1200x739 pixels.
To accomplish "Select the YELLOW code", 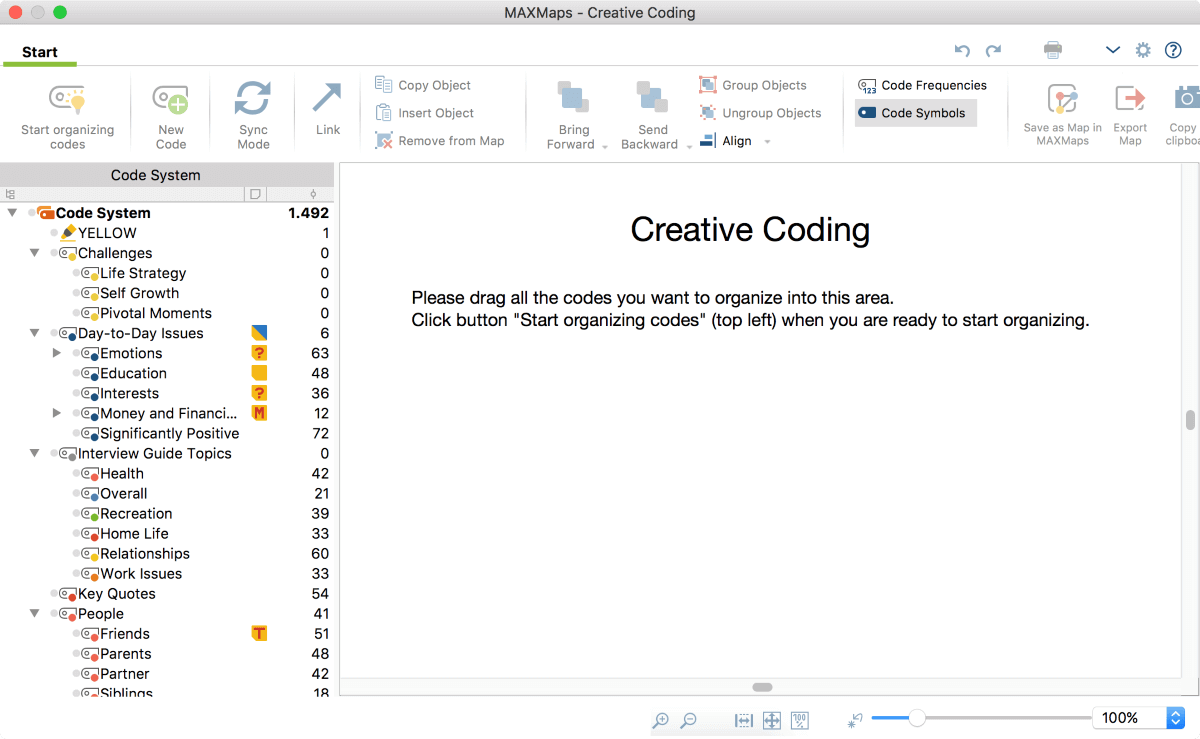I will coord(107,233).
